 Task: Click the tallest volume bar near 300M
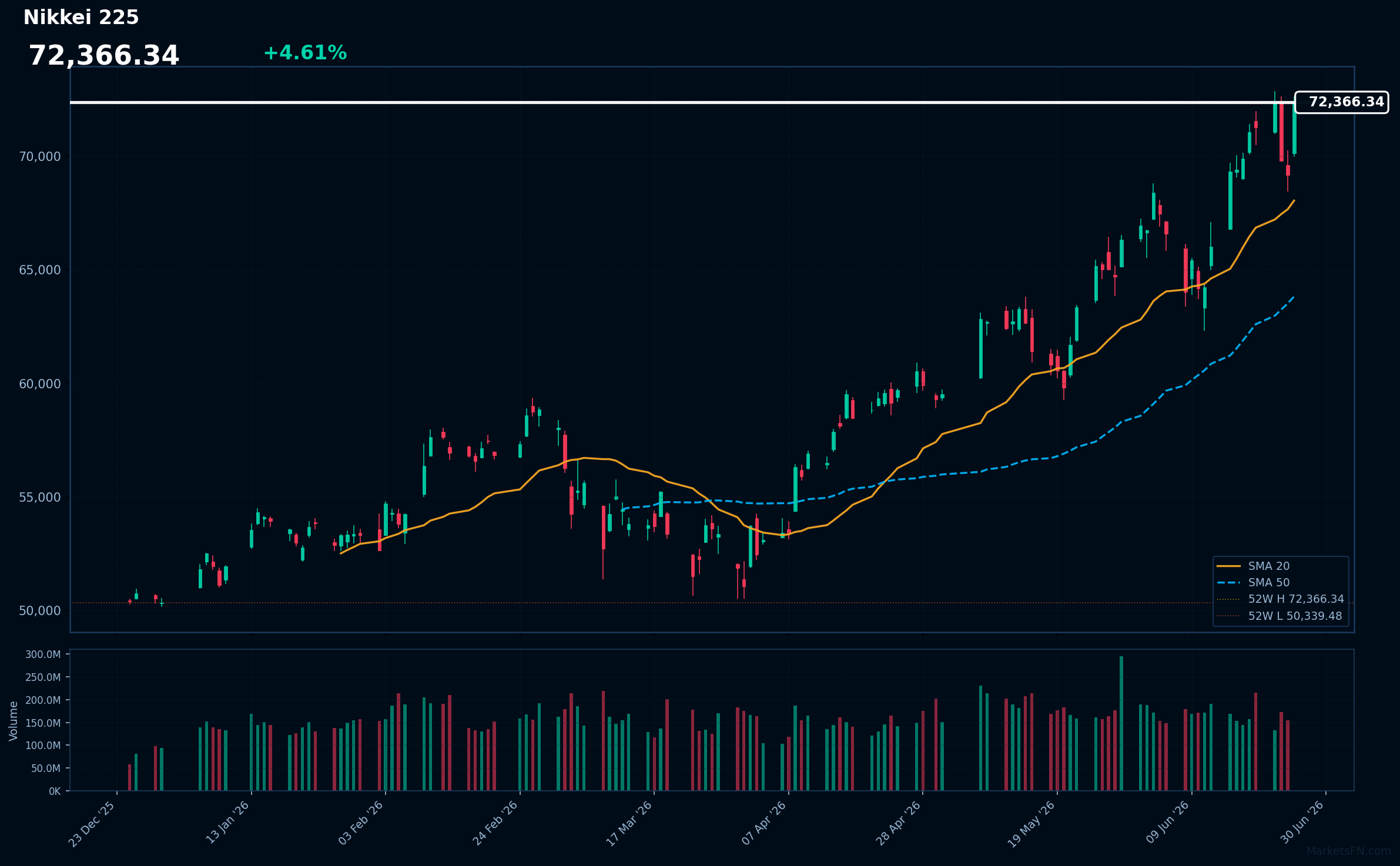coord(1121,723)
